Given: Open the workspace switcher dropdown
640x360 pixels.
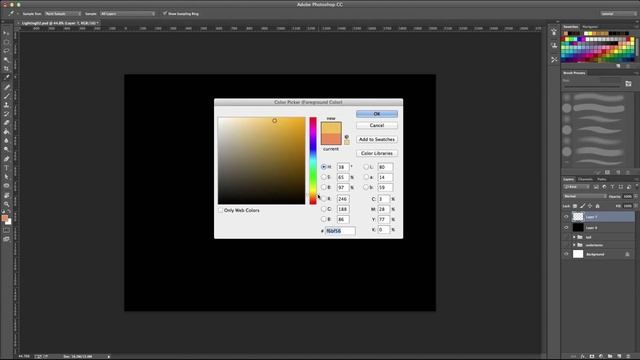Looking at the screenshot, I should pyautogui.click(x=618, y=13).
